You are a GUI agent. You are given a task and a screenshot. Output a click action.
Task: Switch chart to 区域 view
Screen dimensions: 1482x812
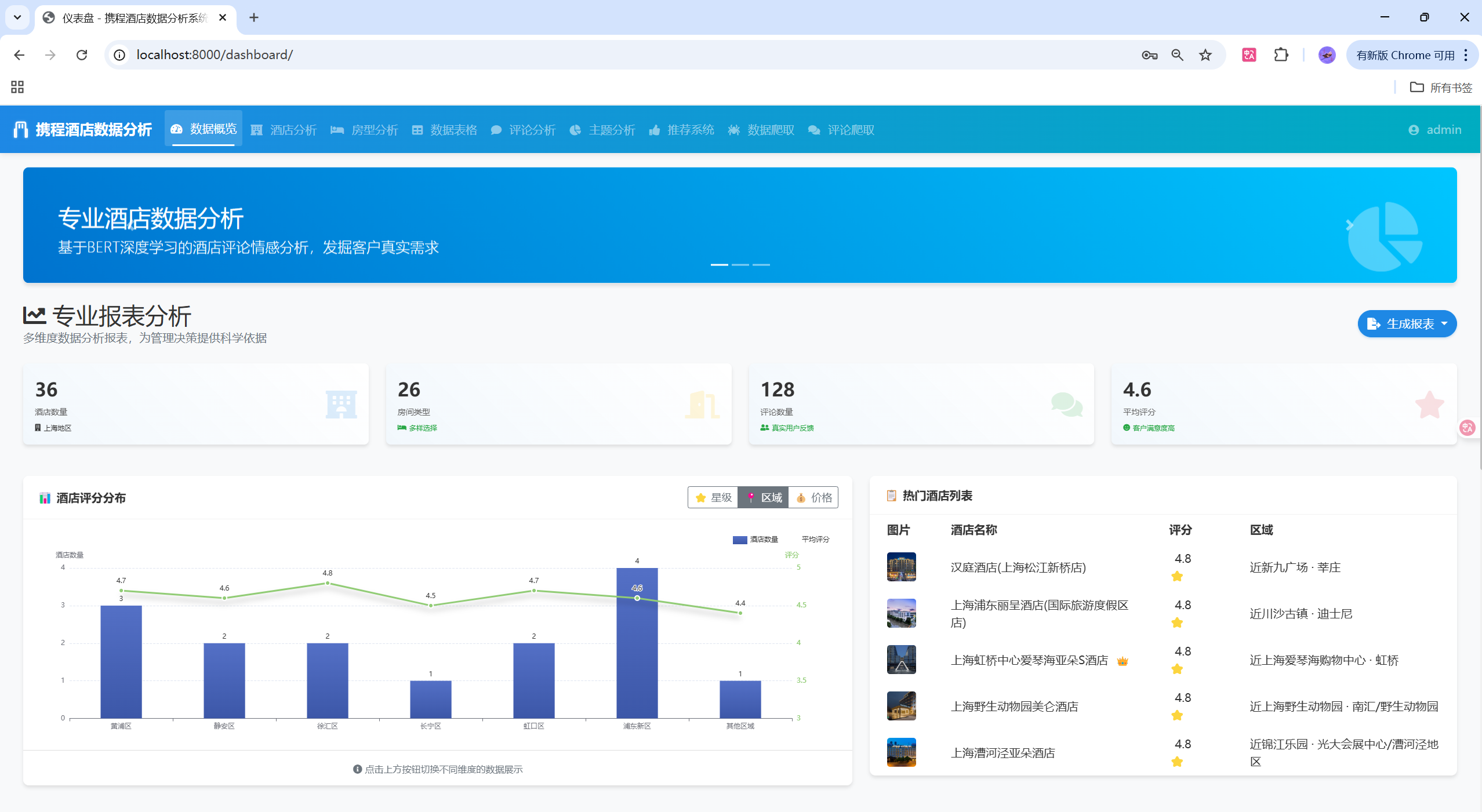[x=763, y=497]
